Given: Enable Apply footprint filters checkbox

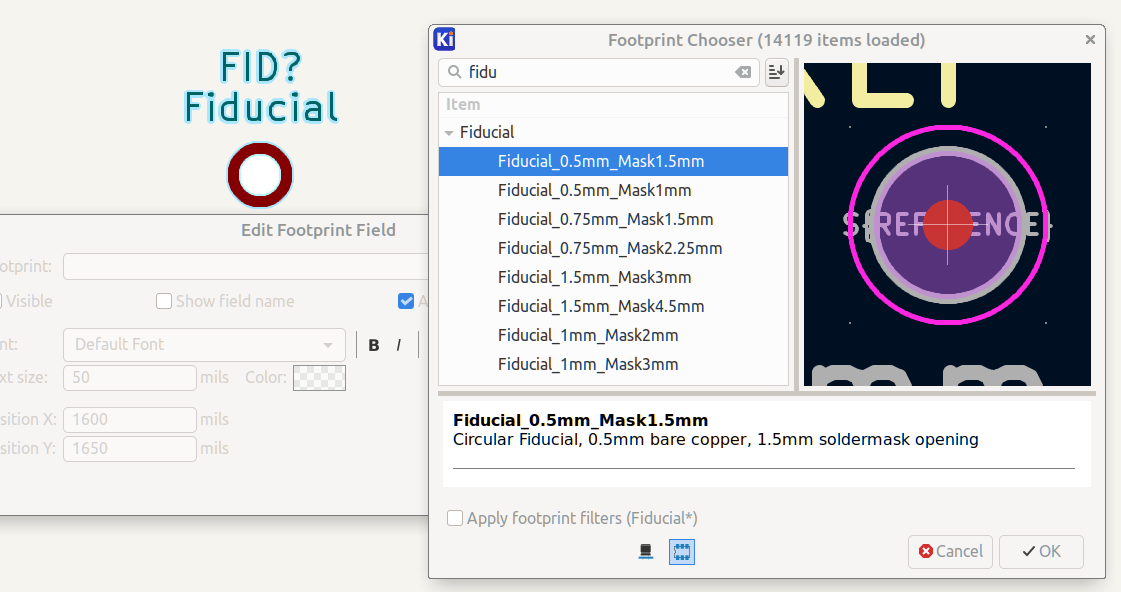Looking at the screenshot, I should tap(455, 518).
